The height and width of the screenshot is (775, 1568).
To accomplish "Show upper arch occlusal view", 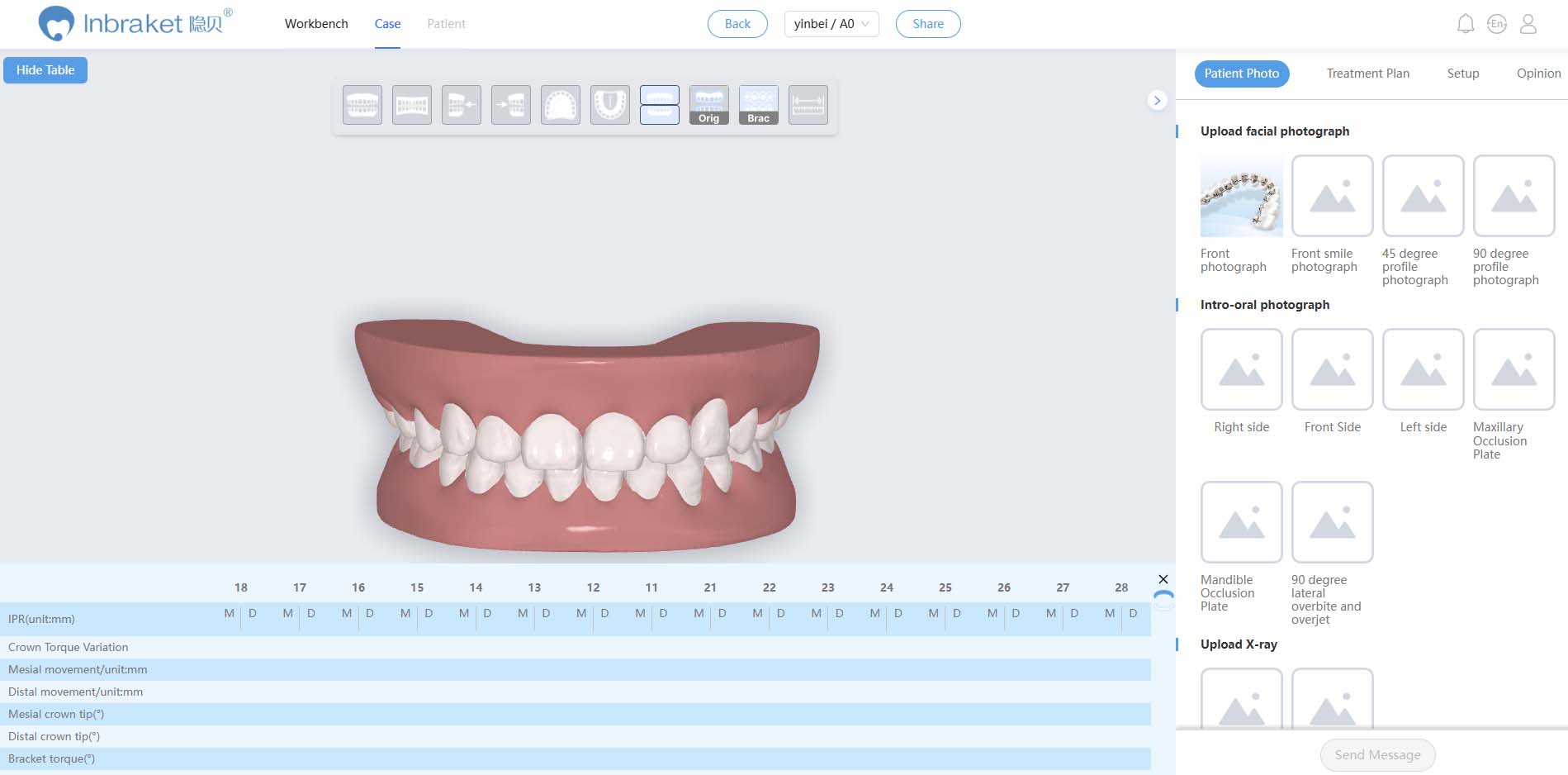I will tap(561, 105).
